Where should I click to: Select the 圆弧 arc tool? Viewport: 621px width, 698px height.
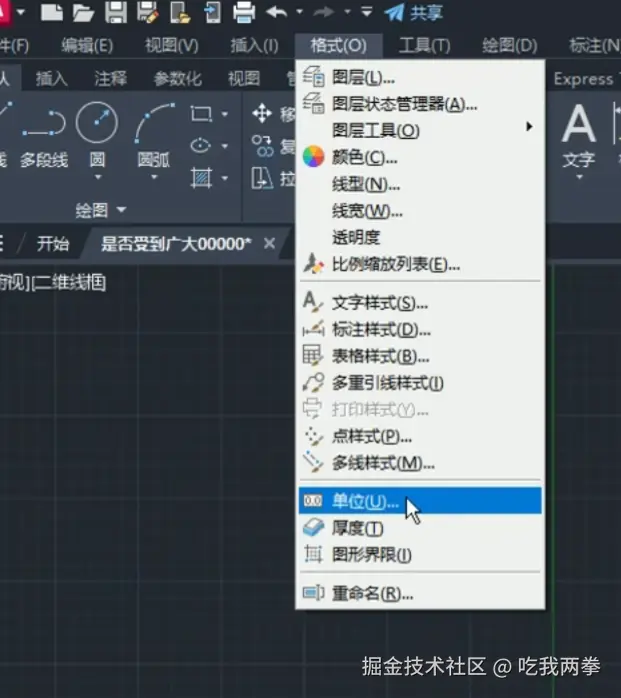point(154,134)
